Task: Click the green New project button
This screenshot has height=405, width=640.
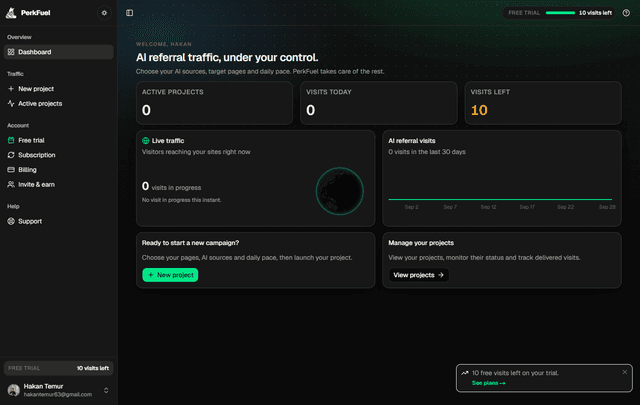Action: (x=170, y=275)
